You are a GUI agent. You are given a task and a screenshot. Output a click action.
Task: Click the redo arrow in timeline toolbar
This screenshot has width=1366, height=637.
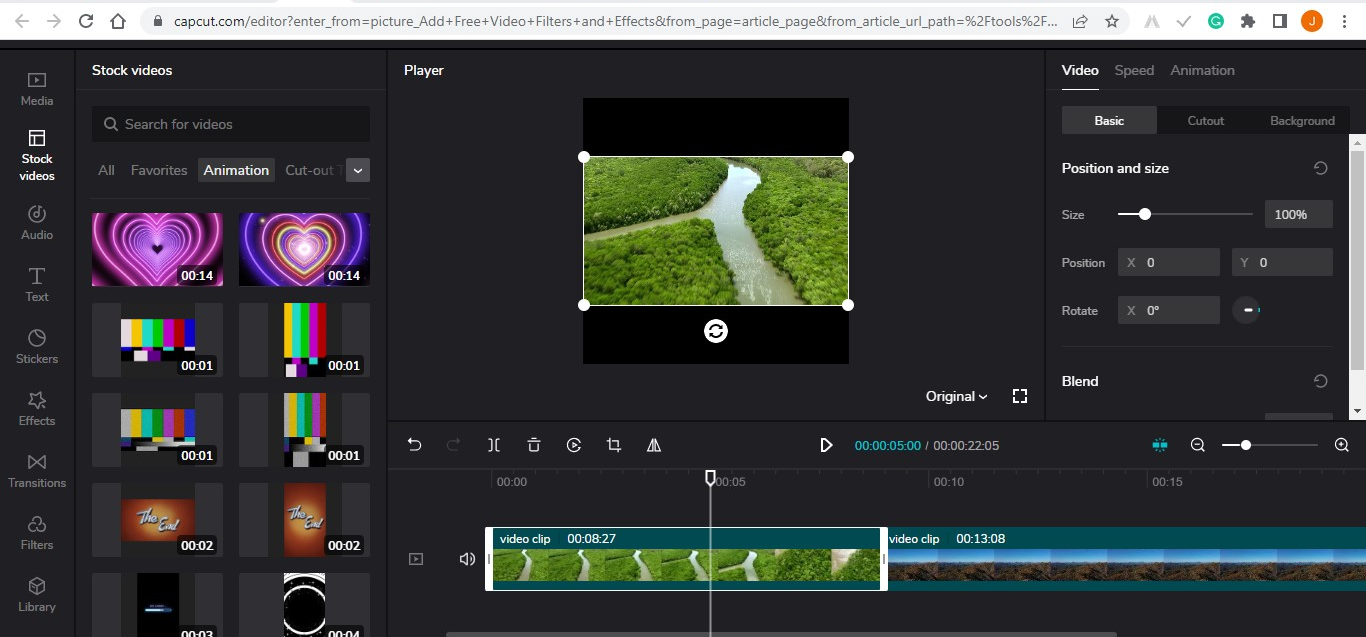point(454,445)
